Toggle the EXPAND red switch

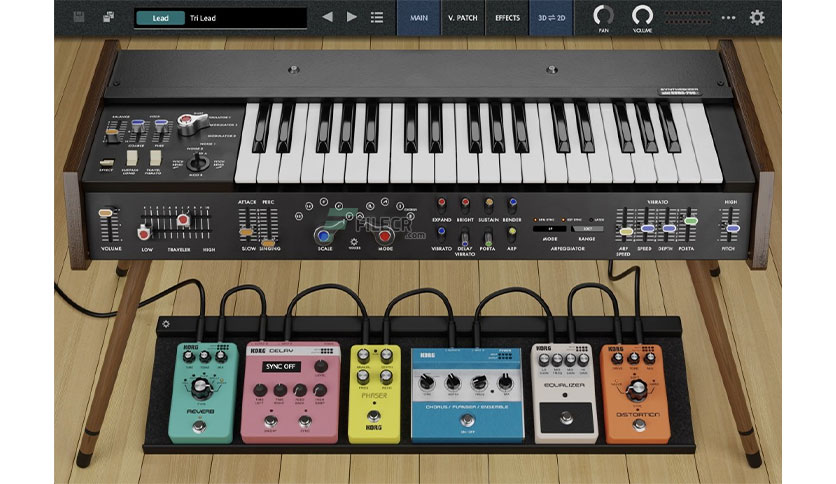coord(441,206)
